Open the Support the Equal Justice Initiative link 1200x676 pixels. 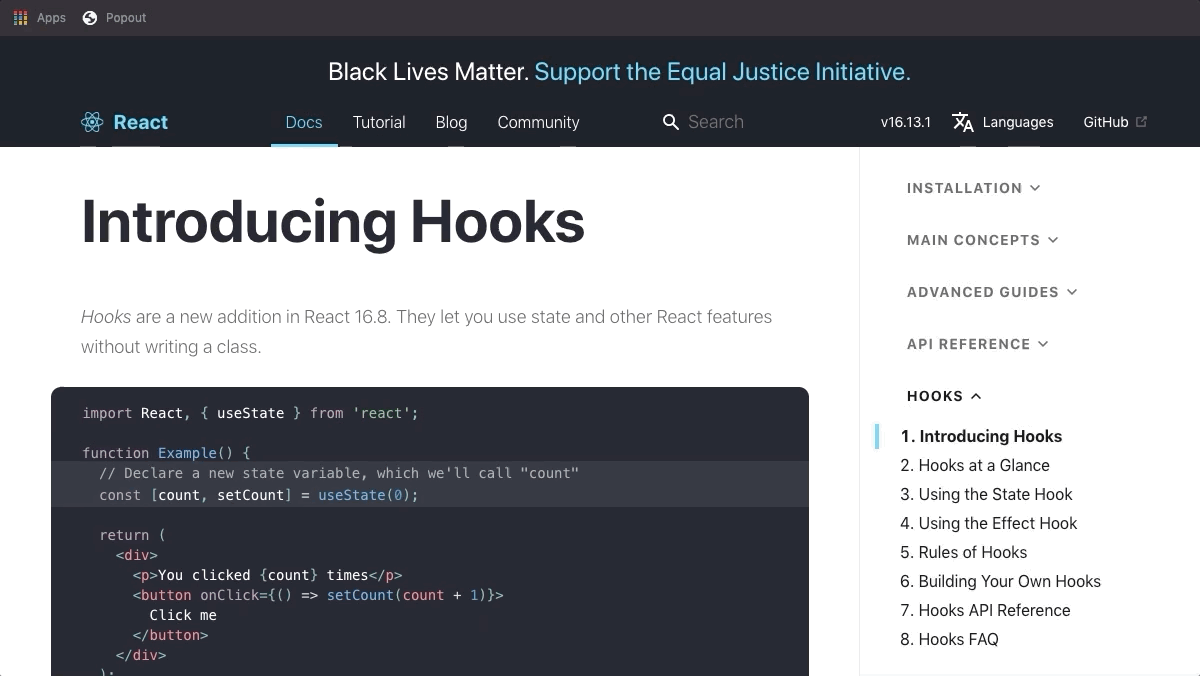(x=722, y=72)
